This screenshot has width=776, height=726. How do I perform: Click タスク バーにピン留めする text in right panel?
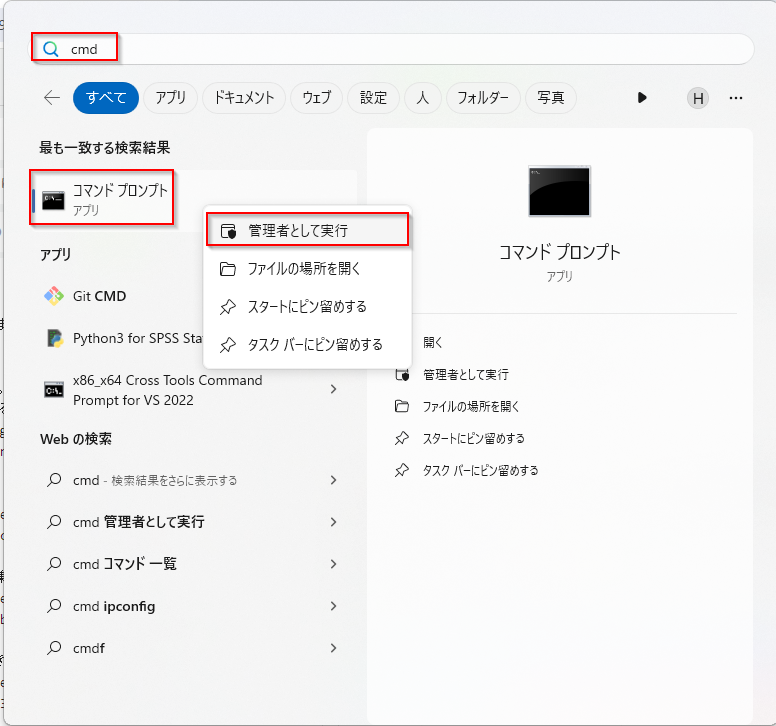[x=481, y=470]
